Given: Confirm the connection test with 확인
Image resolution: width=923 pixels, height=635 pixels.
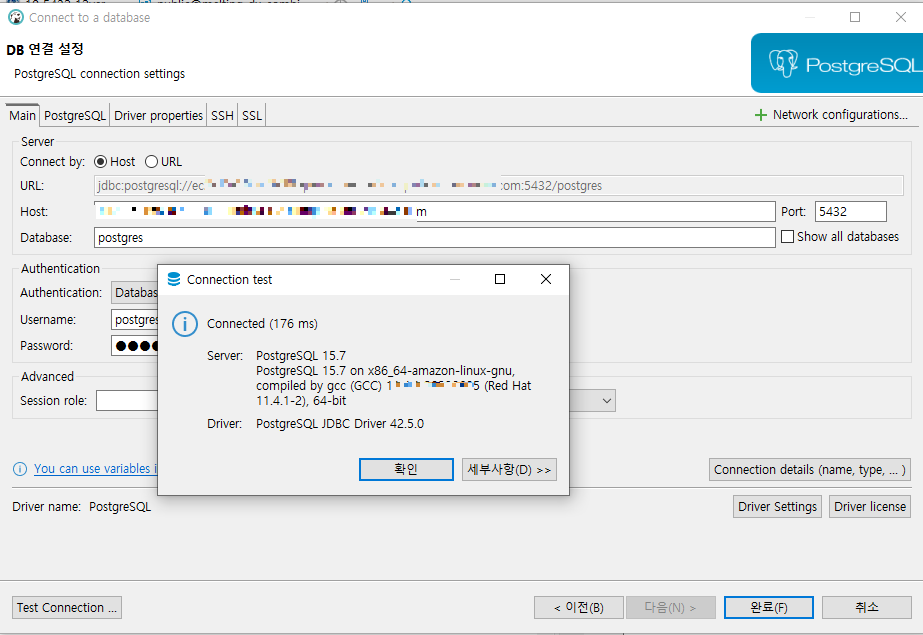Looking at the screenshot, I should point(406,470).
